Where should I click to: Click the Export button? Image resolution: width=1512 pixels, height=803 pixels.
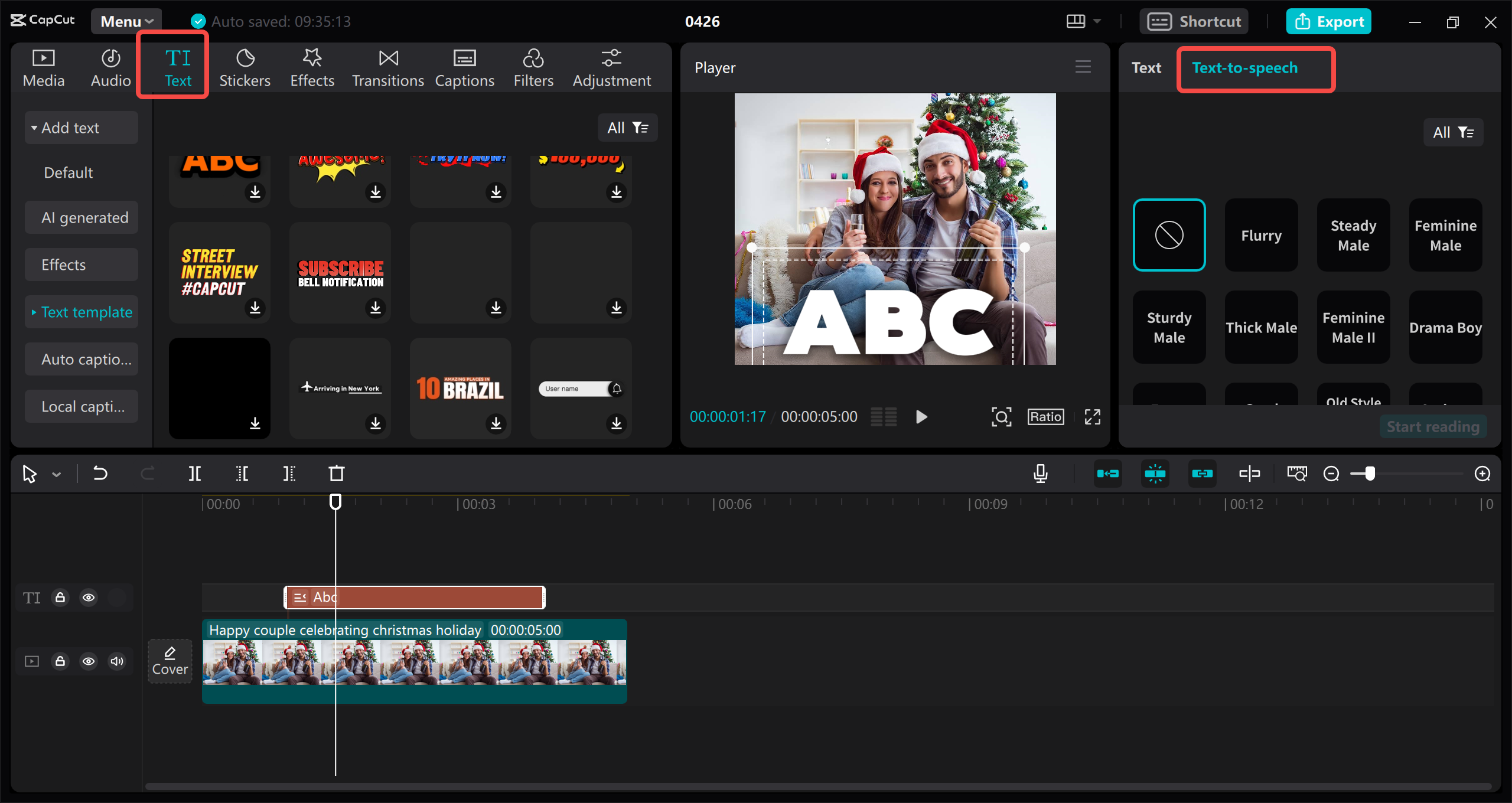(1329, 21)
